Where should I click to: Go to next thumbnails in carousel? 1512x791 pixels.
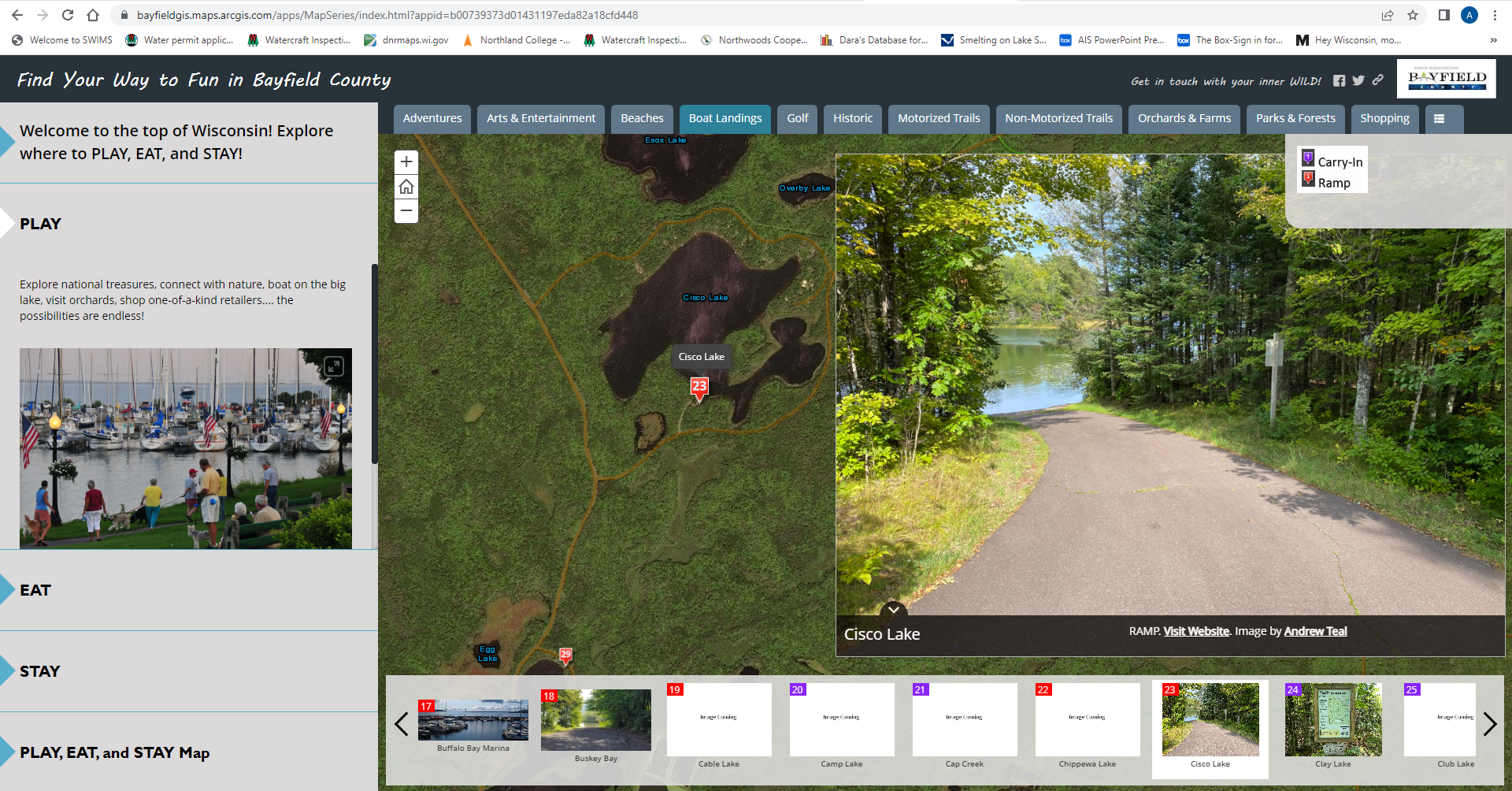1489,724
